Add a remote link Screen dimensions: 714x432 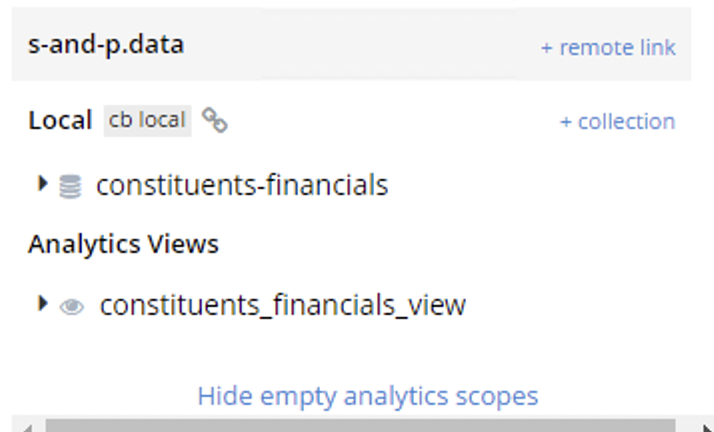608,47
